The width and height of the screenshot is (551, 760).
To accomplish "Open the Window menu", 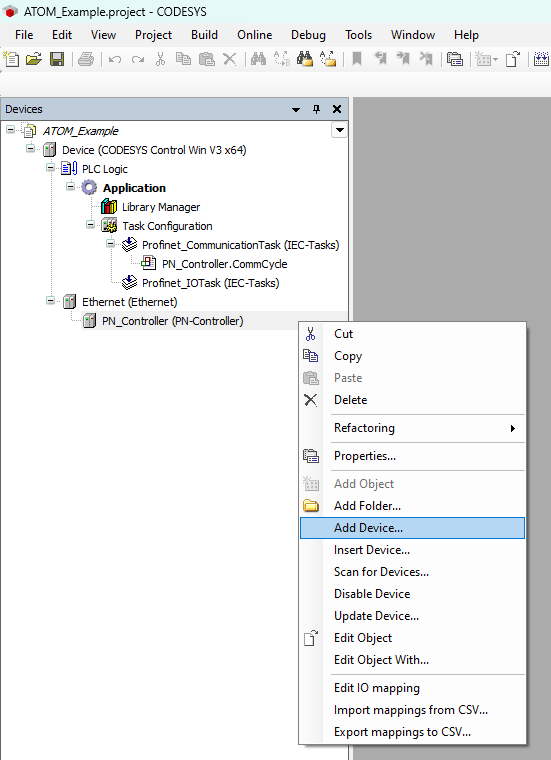I will (x=413, y=35).
